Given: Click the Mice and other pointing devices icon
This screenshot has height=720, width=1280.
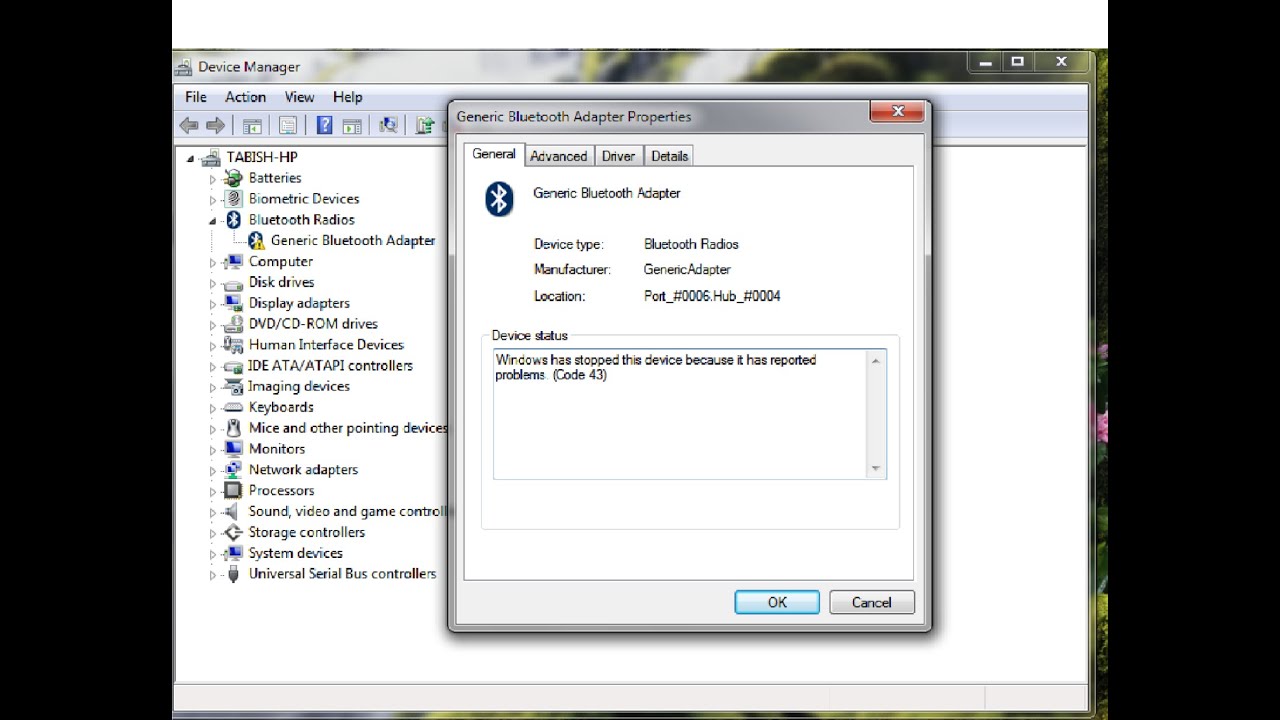Looking at the screenshot, I should click(233, 428).
